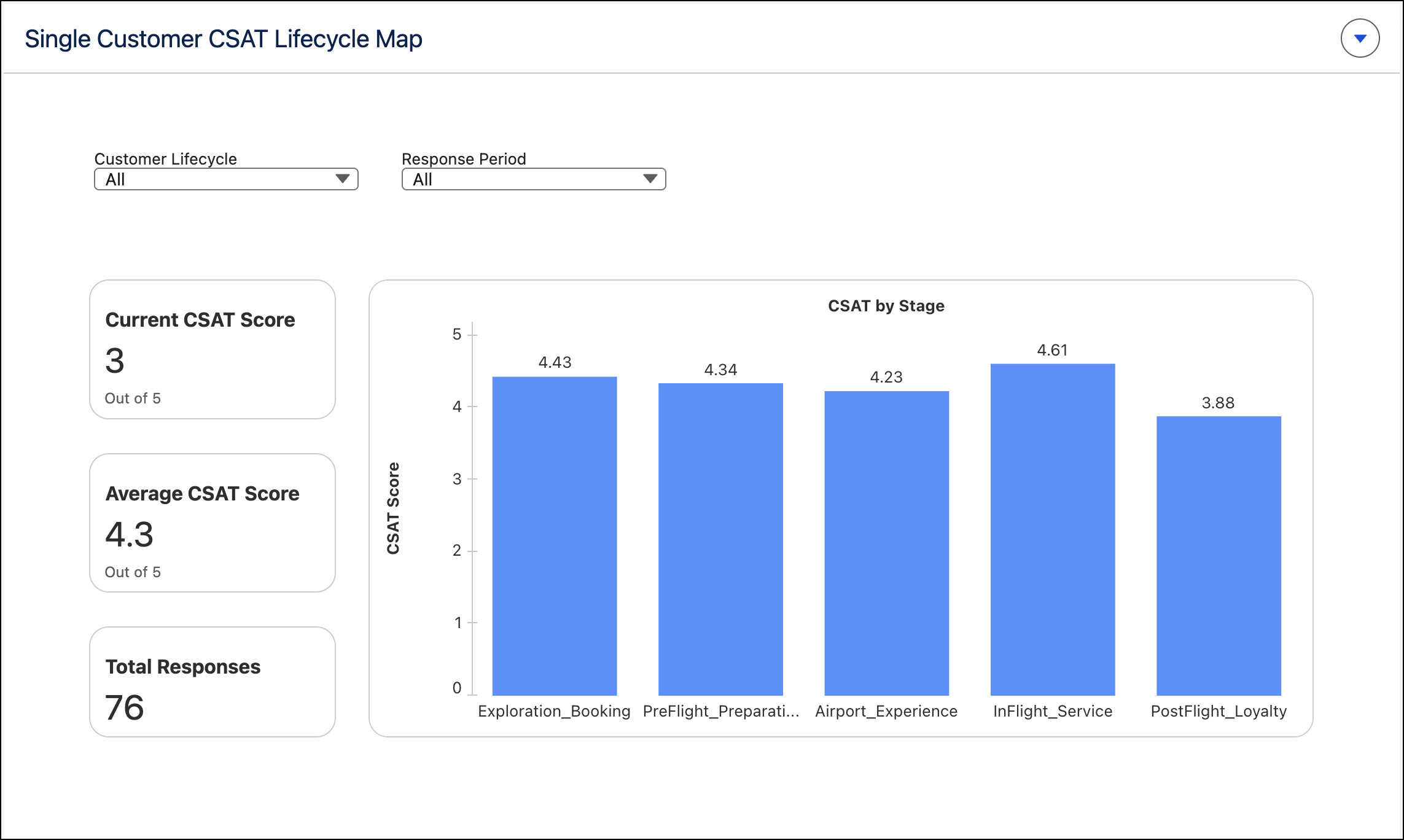This screenshot has height=840, width=1404.
Task: Click the Current CSAT Score value 3
Action: [115, 360]
